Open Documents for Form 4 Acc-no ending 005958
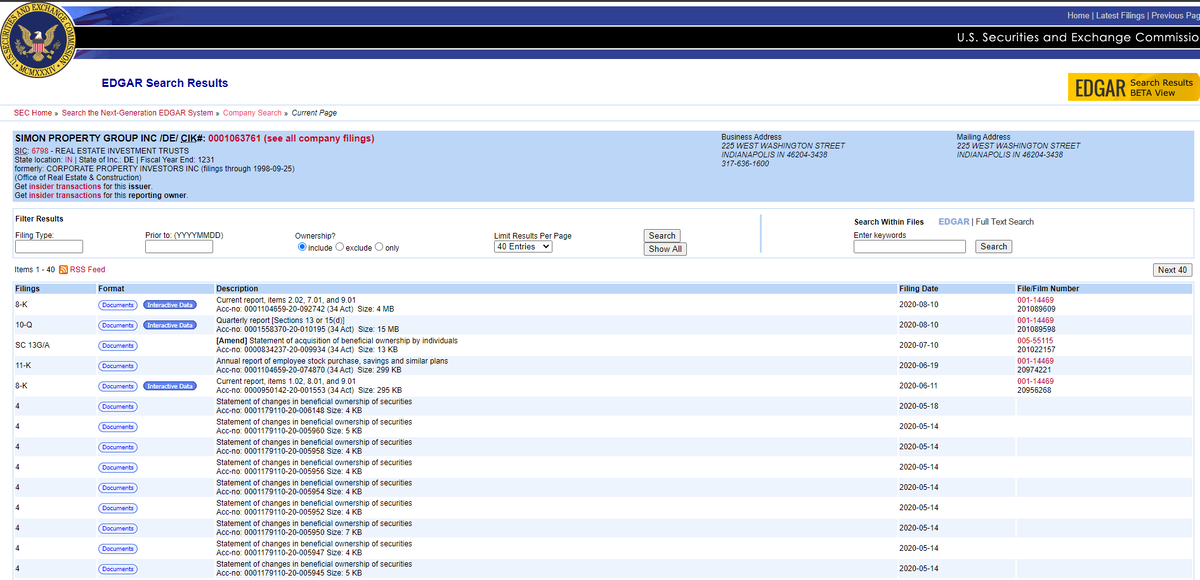 click(118, 447)
